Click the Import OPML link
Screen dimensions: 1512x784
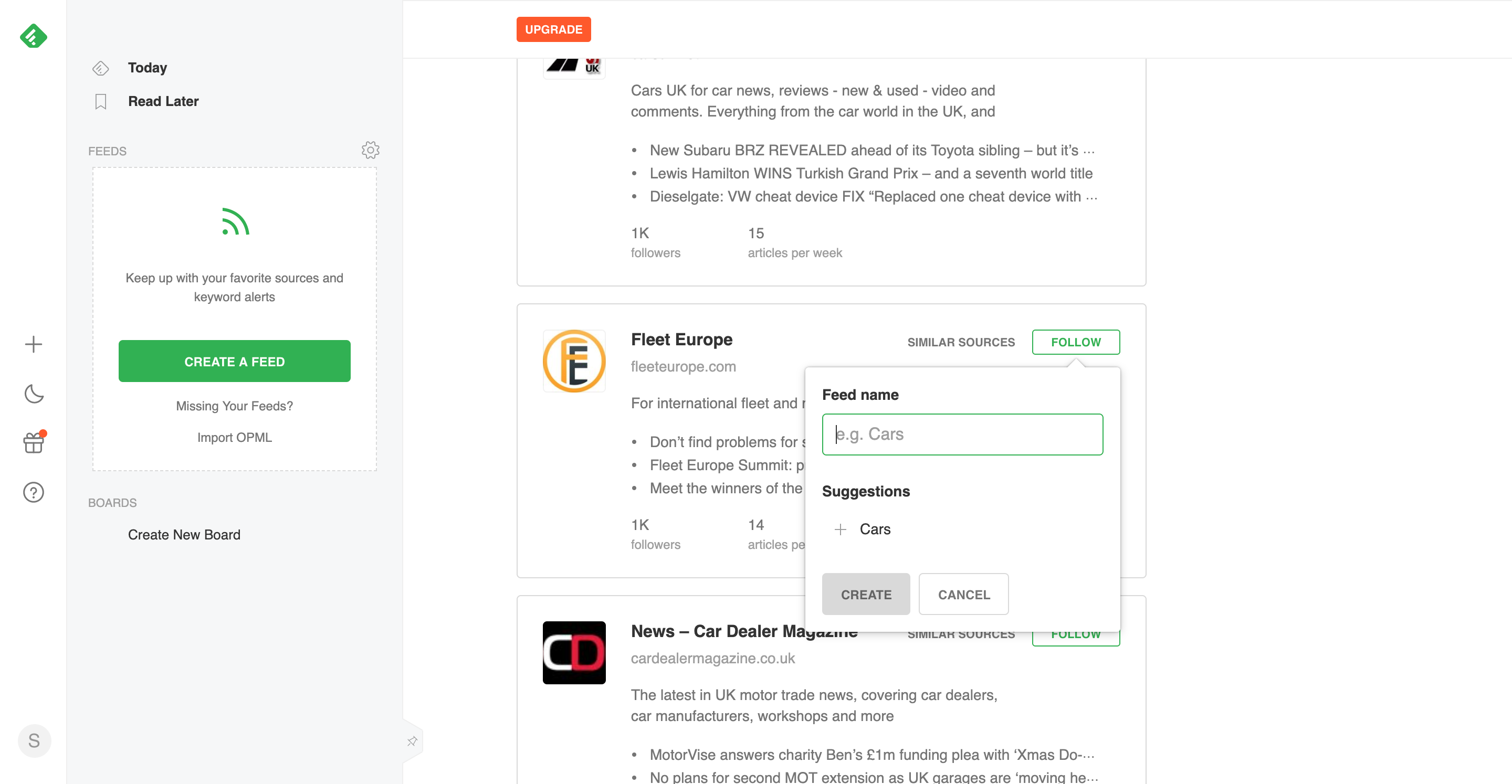(x=234, y=436)
